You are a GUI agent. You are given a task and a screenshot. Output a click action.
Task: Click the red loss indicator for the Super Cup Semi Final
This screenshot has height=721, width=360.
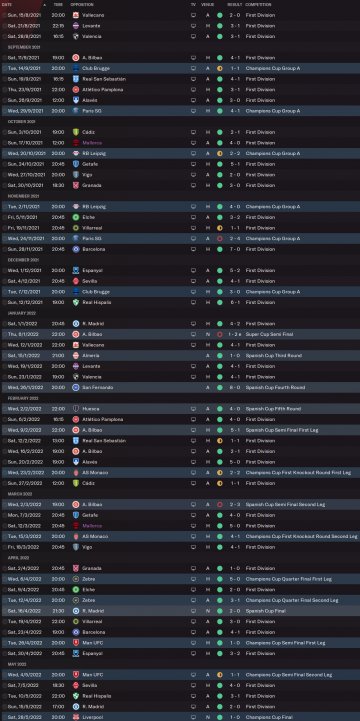[x=220, y=334]
